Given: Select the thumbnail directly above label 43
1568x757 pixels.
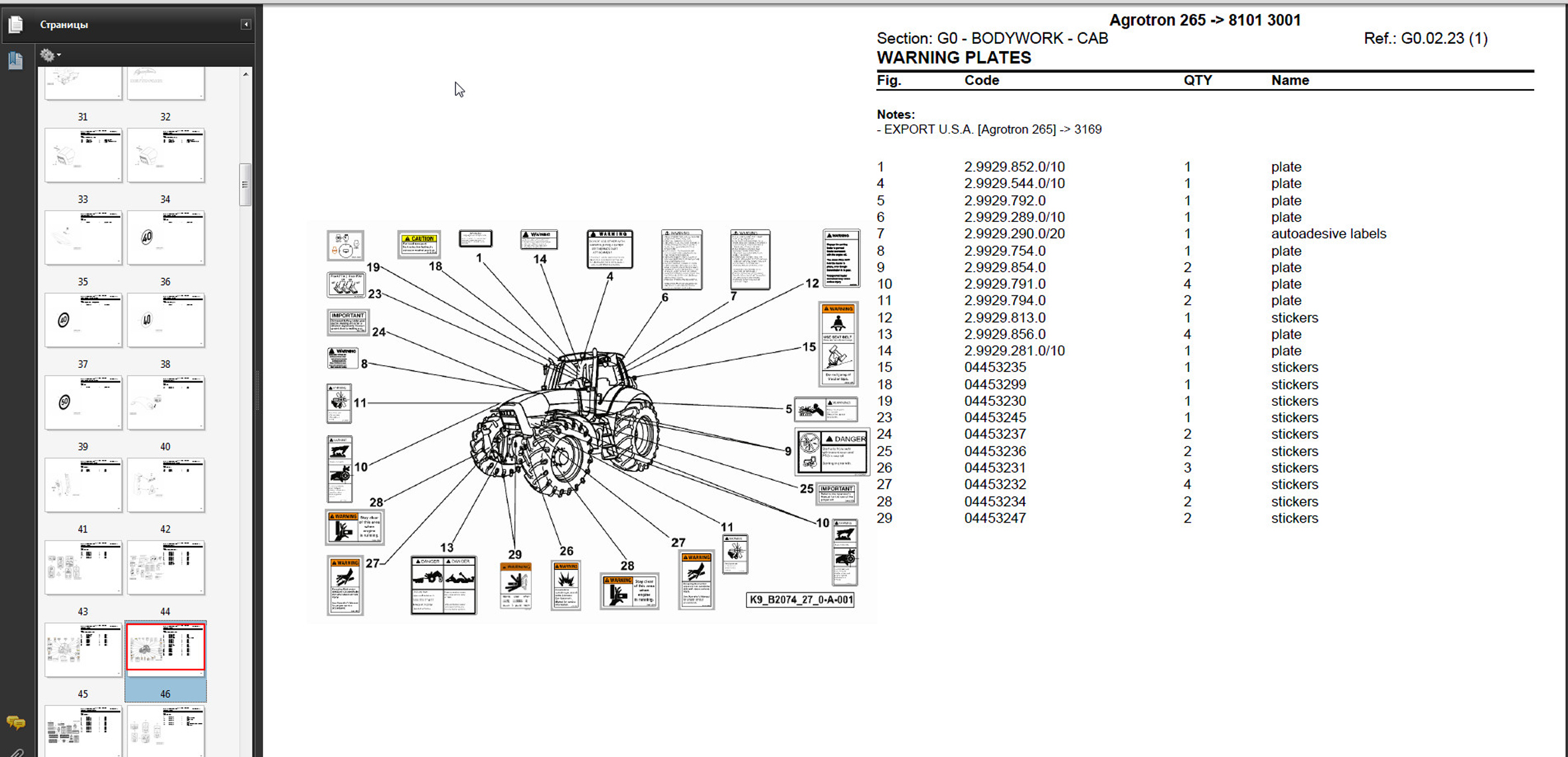Looking at the screenshot, I should (83, 566).
